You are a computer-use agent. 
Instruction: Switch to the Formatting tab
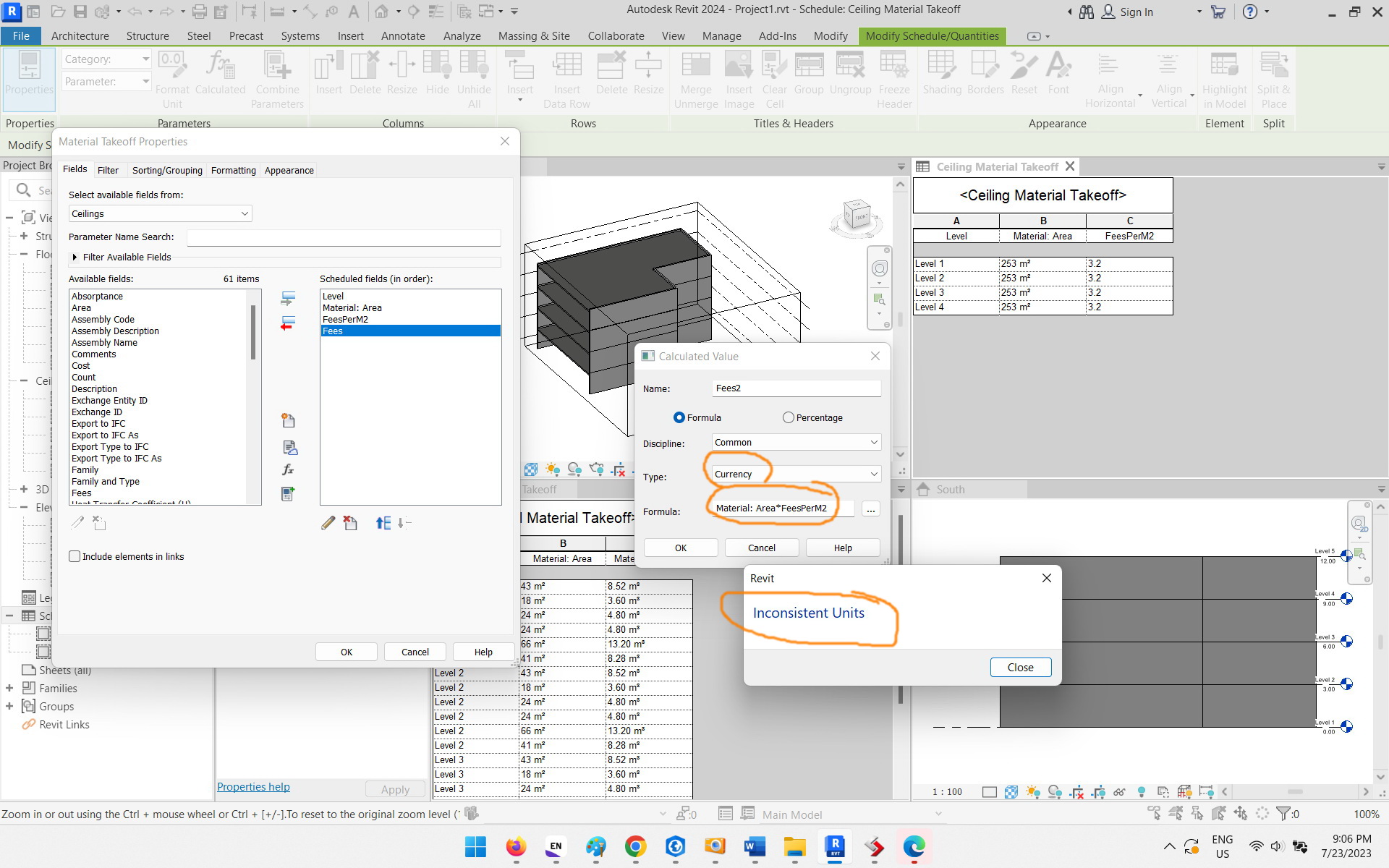click(x=234, y=169)
